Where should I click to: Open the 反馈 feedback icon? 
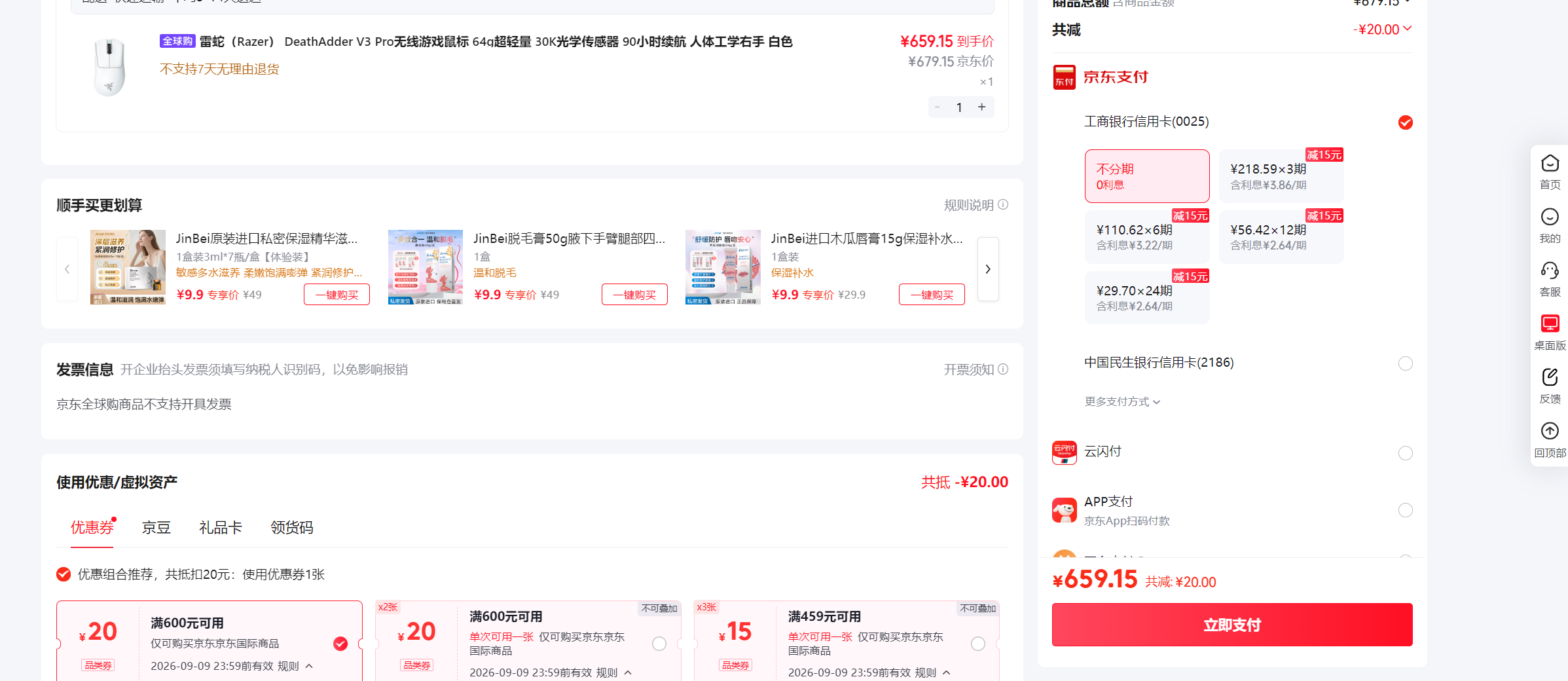(x=1550, y=377)
